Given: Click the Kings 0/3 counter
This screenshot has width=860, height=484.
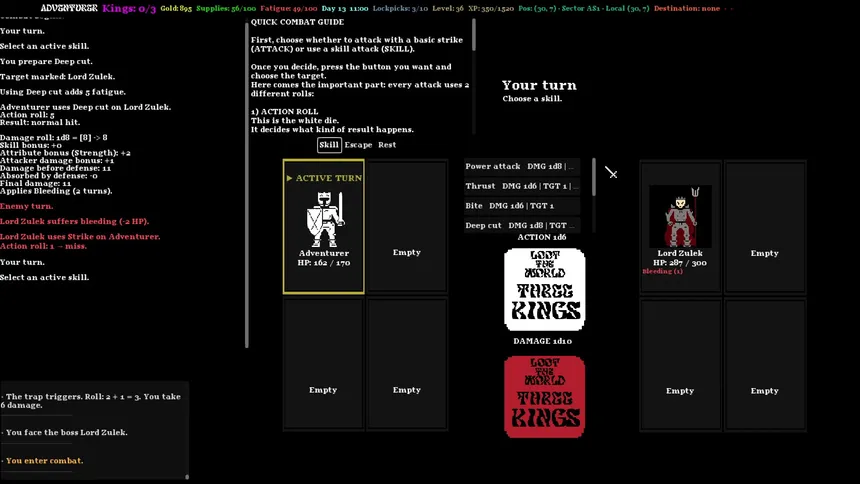Looking at the screenshot, I should [x=129, y=8].
